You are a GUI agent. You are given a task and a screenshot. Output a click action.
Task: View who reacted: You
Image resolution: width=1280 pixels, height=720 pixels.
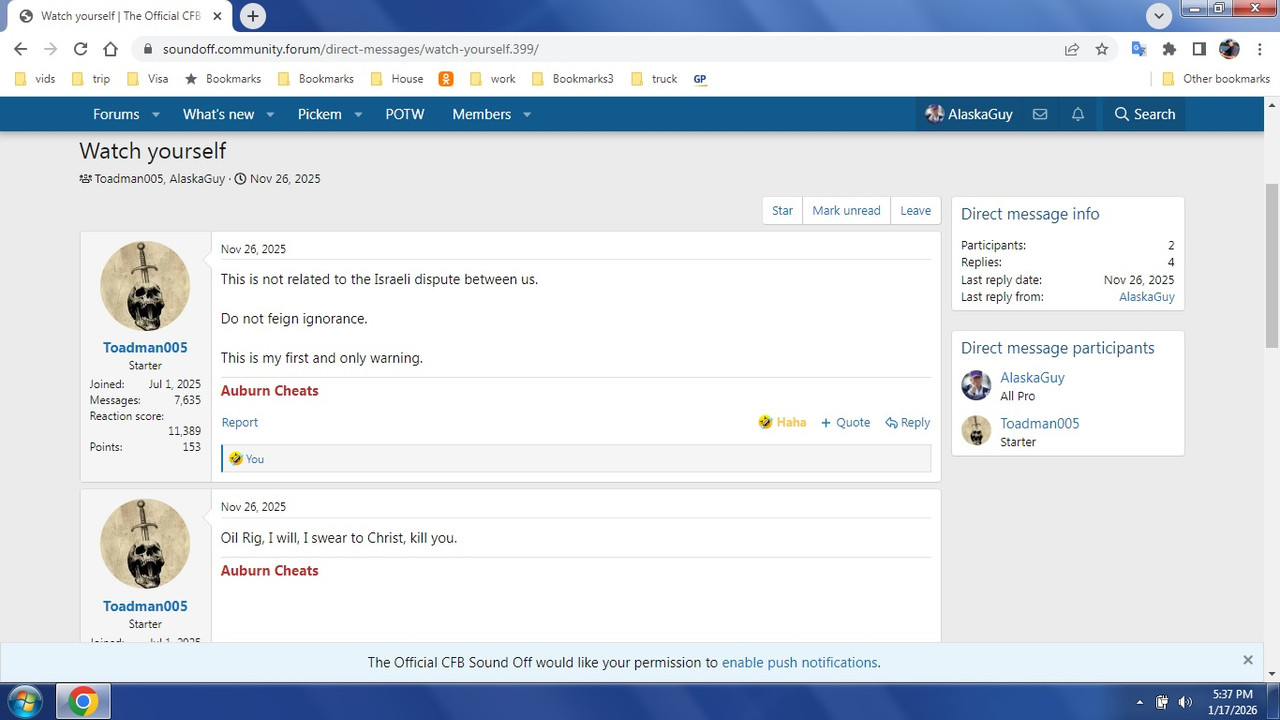[255, 459]
